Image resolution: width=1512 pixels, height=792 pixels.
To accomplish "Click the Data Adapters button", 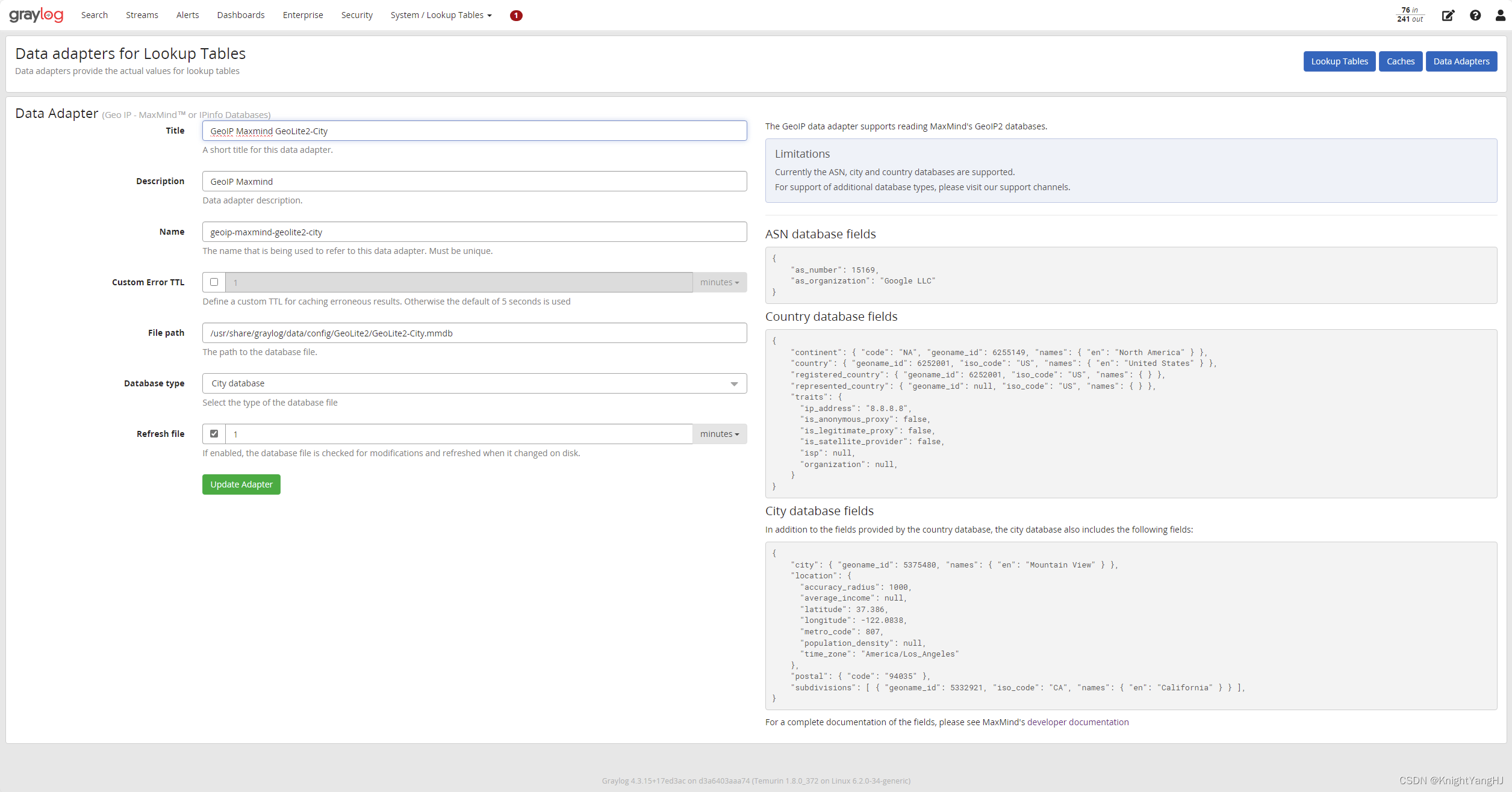I will pyautogui.click(x=1461, y=61).
